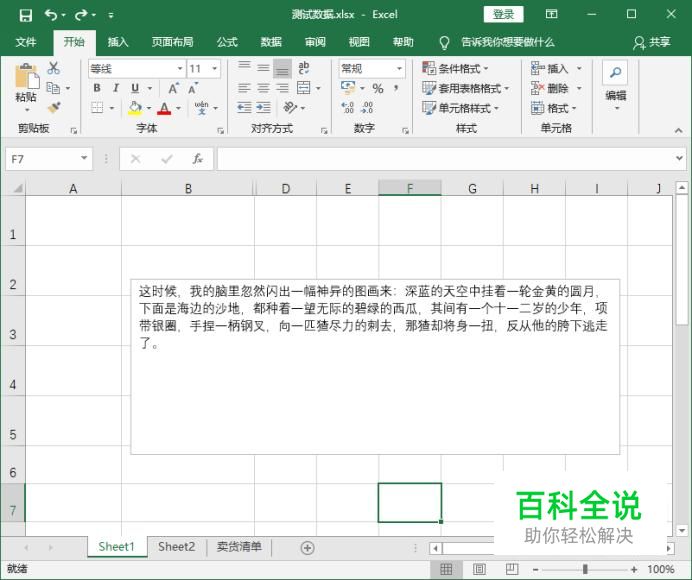Viewport: 692px width, 580px height.
Task: Toggle underline formatting
Action: click(x=135, y=88)
